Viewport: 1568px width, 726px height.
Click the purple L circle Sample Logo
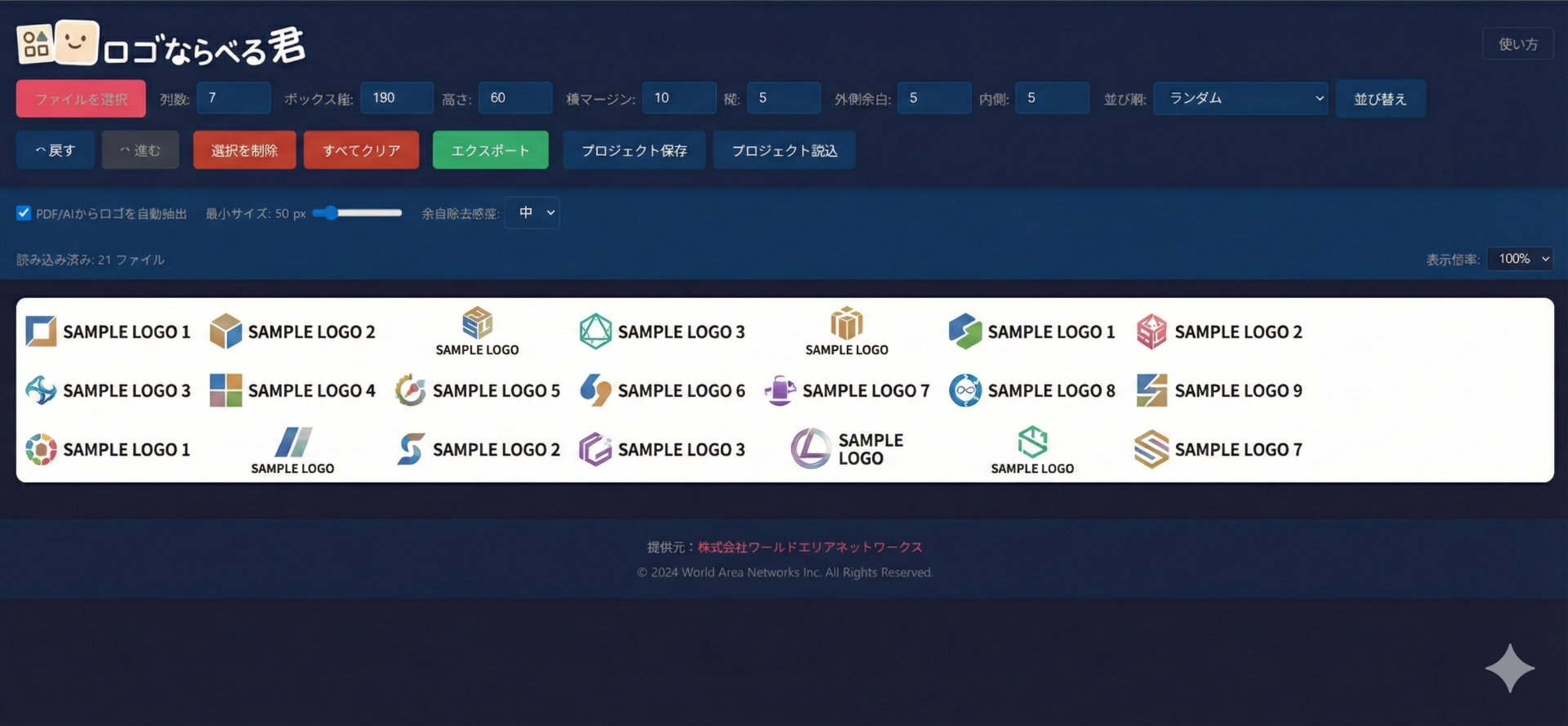[x=810, y=449]
